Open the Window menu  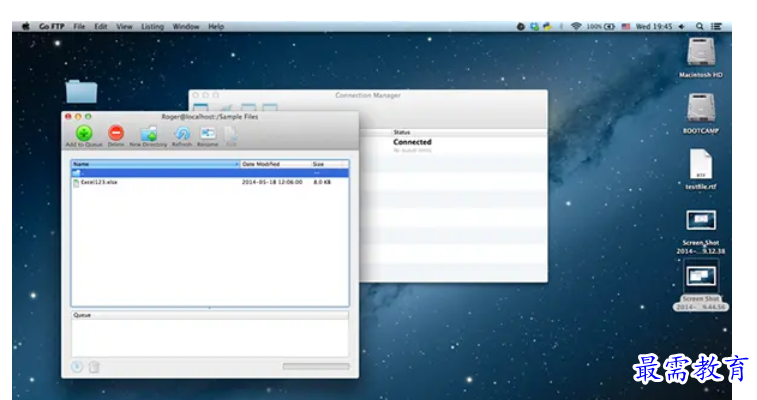point(186,27)
